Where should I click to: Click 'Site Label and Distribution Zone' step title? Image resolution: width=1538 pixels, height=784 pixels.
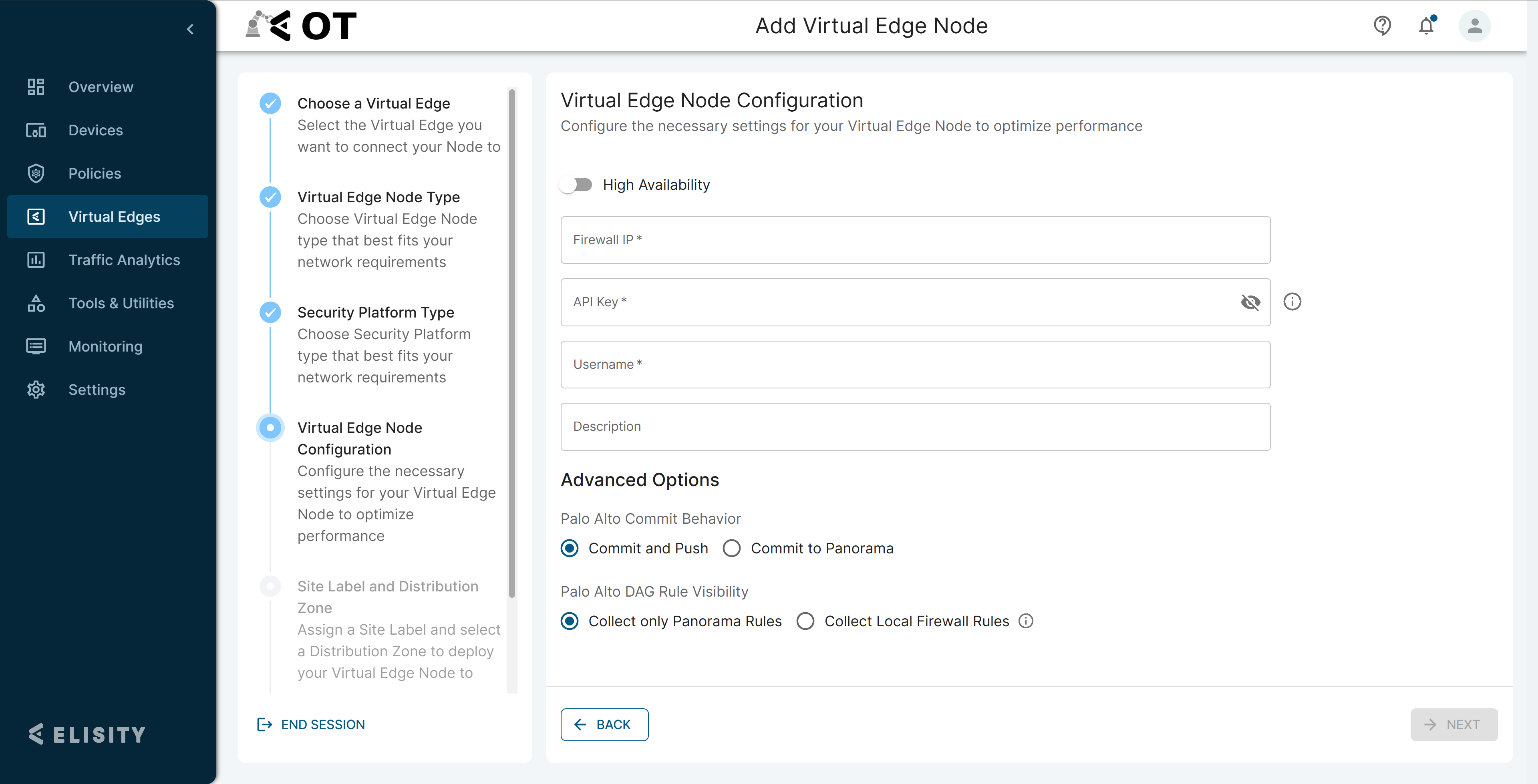[x=387, y=597]
